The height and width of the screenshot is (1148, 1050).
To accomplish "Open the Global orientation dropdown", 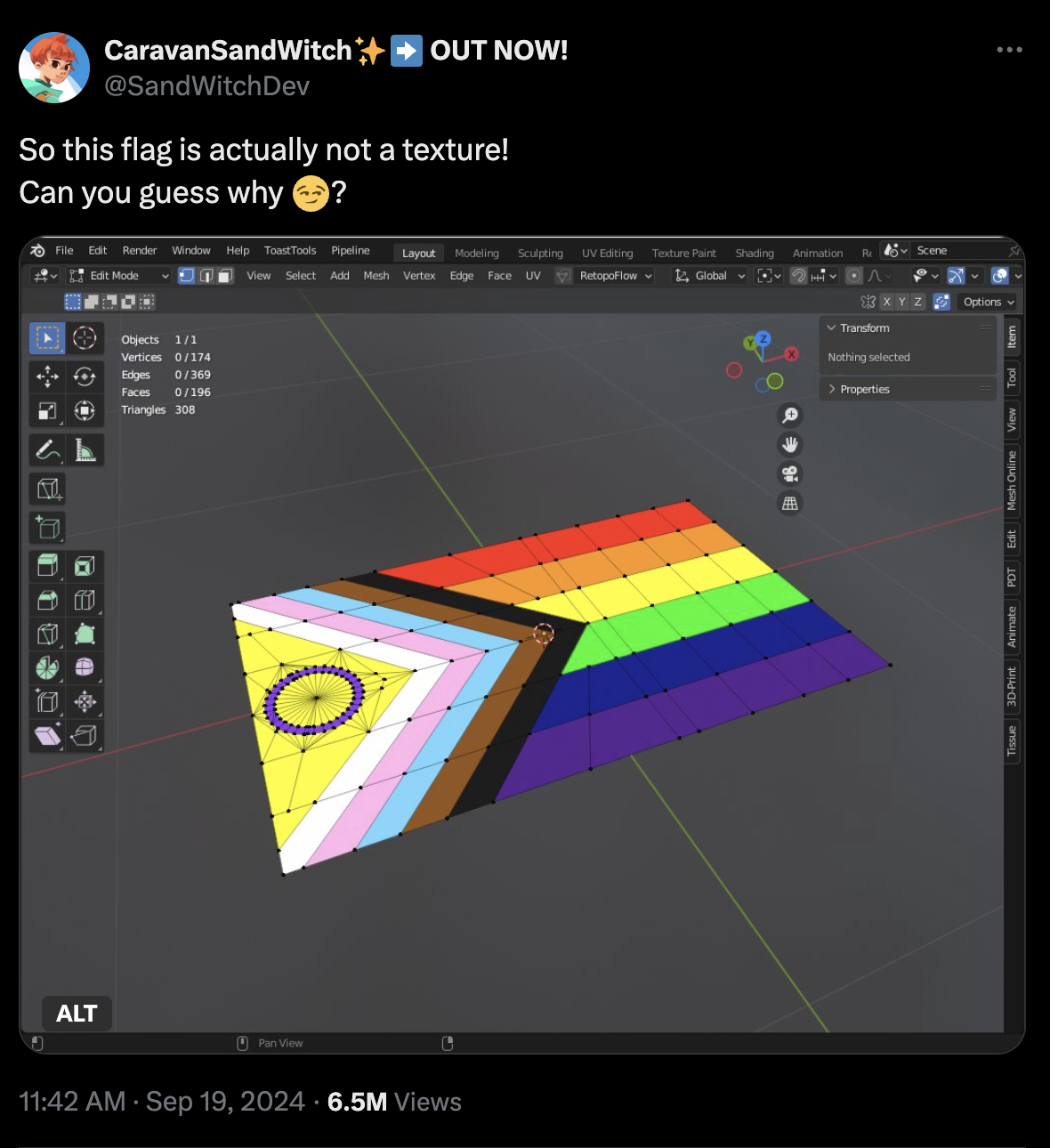I will click(x=710, y=276).
